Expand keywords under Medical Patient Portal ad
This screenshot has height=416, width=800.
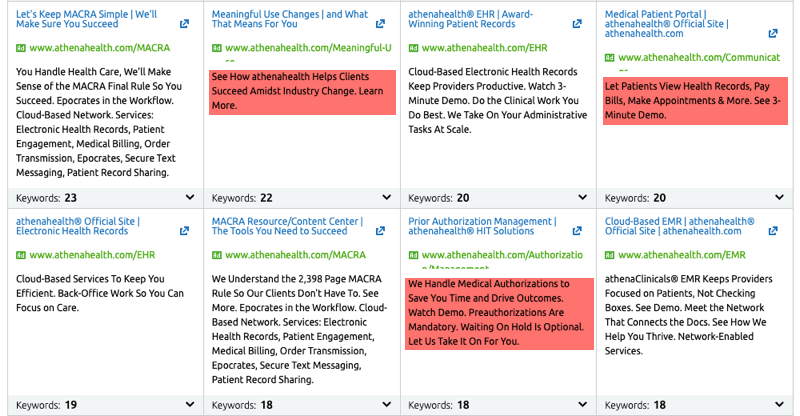tap(778, 198)
